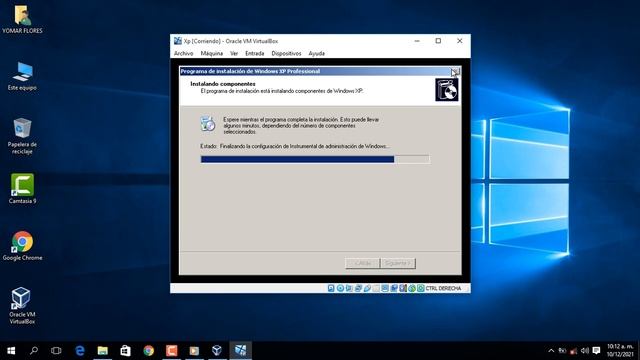Open taskbar search

click(x=34, y=351)
